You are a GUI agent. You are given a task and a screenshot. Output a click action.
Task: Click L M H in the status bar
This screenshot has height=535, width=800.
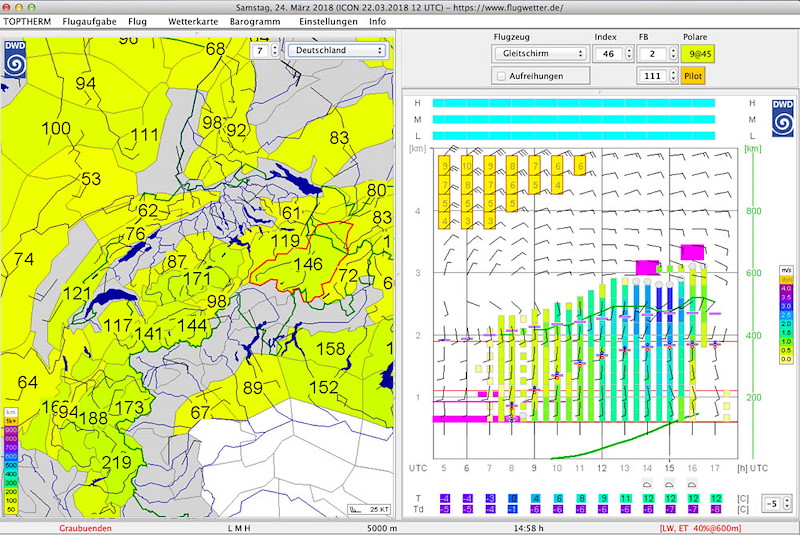point(239,528)
